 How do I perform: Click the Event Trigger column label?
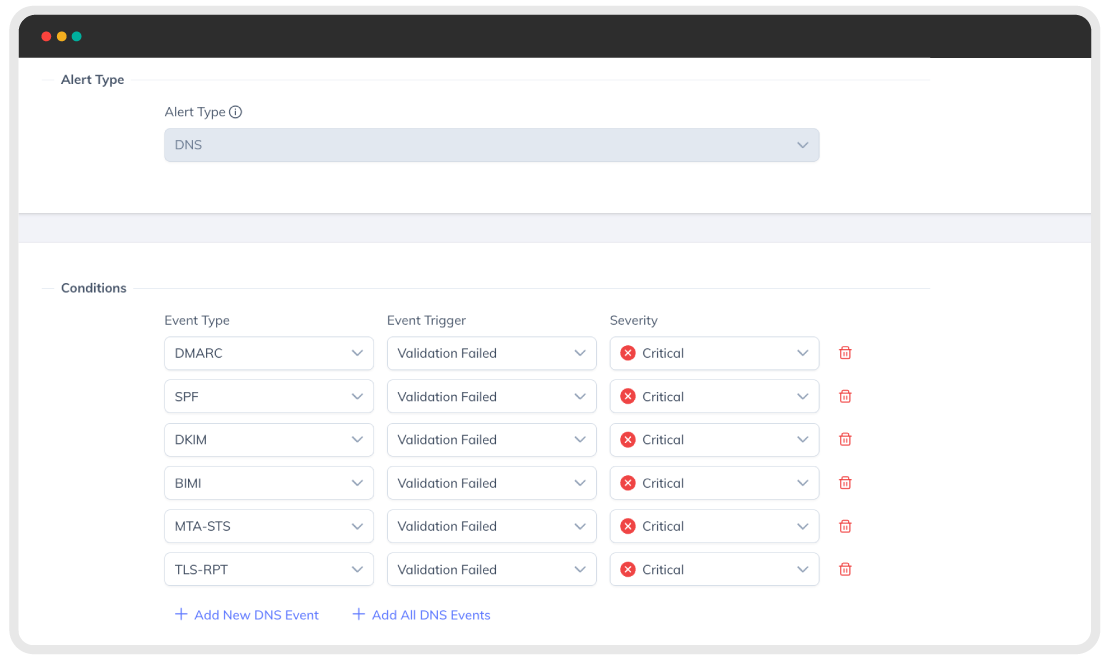(x=426, y=320)
